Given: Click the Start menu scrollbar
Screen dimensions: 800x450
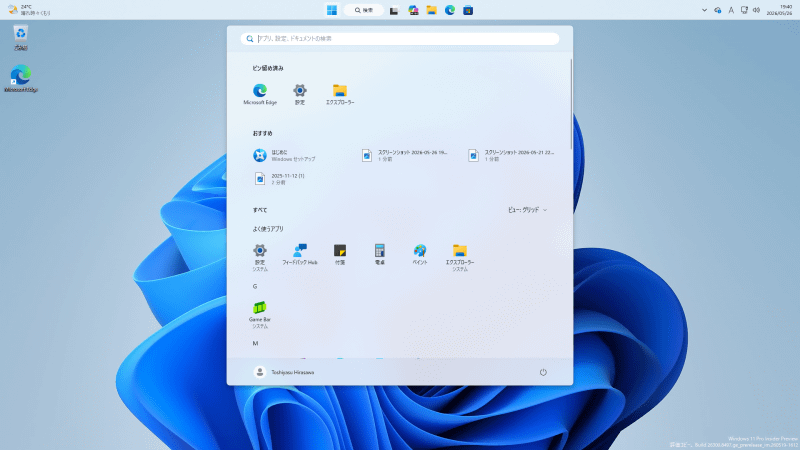Looking at the screenshot, I should (x=571, y=105).
